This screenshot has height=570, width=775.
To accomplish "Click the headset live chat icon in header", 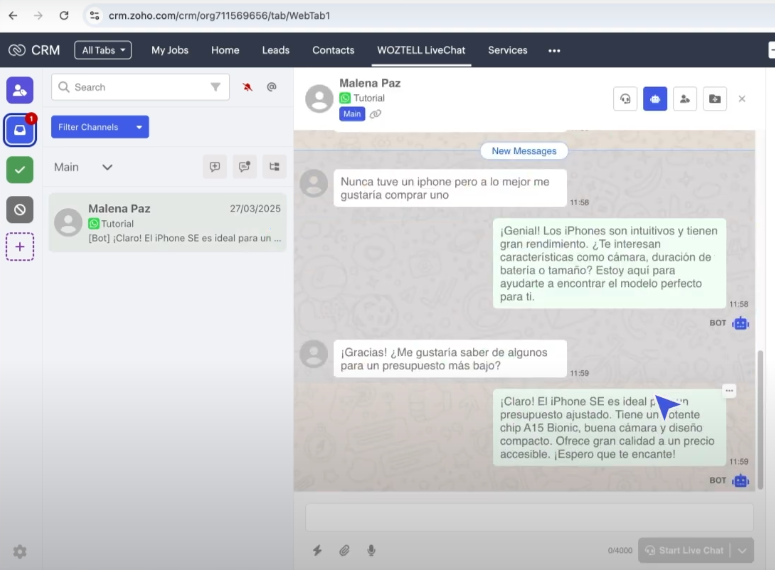I will point(625,99).
